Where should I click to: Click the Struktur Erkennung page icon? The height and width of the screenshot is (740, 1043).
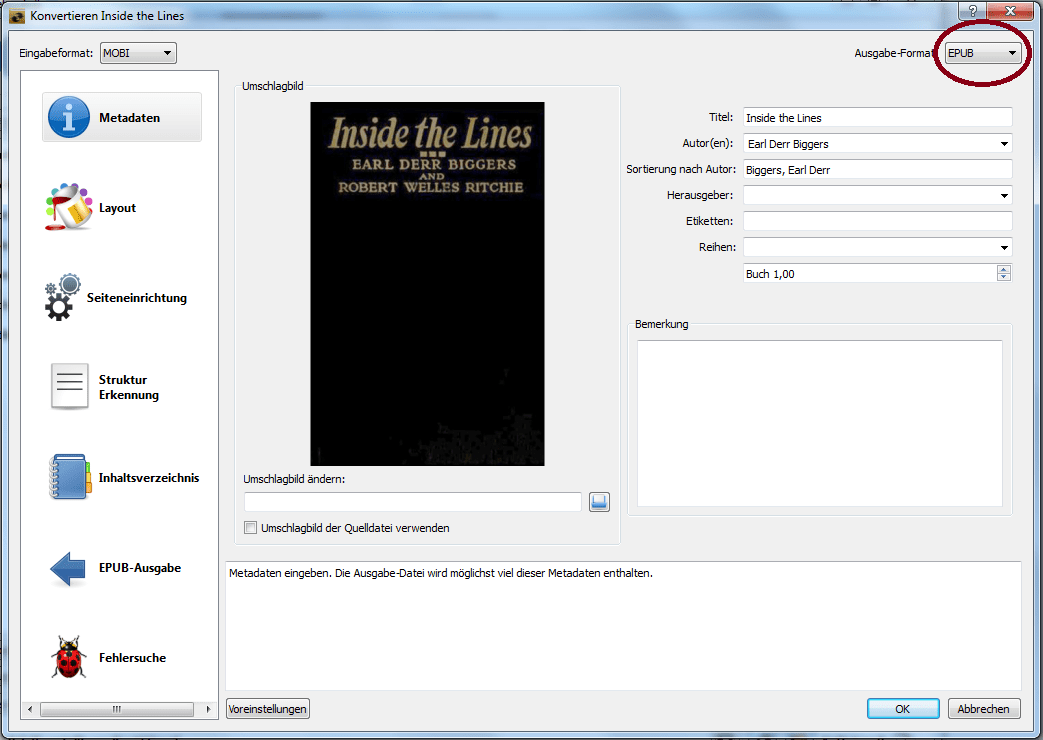pyautogui.click(x=69, y=386)
